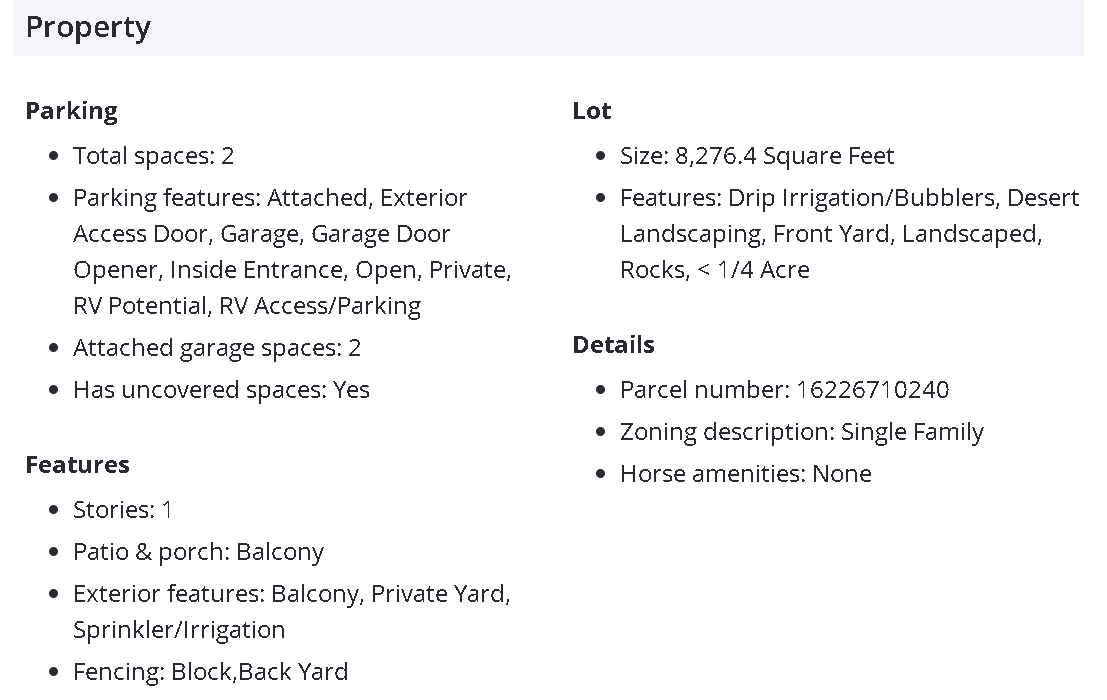
Task: Click Fencing: Block, Back Yard item
Action: 210,671
